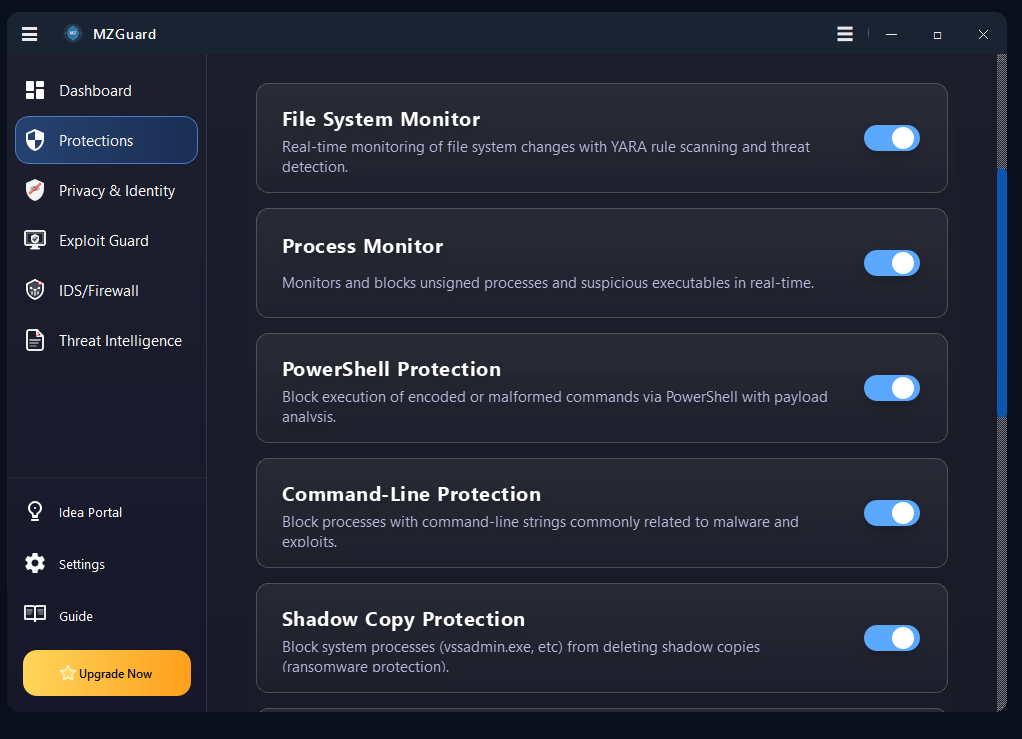Click the Upgrade Now button
The image size is (1022, 739).
pos(106,673)
